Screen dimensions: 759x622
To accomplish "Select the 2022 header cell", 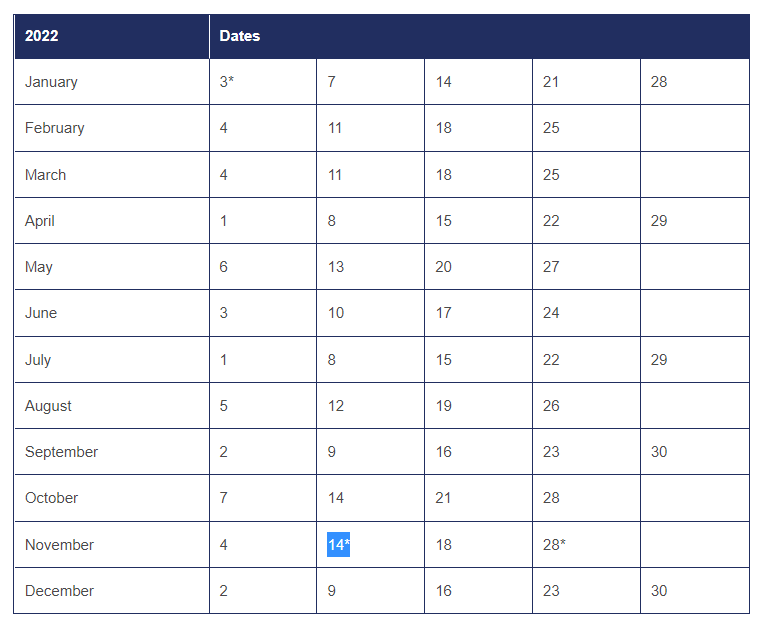I will 42,36.
